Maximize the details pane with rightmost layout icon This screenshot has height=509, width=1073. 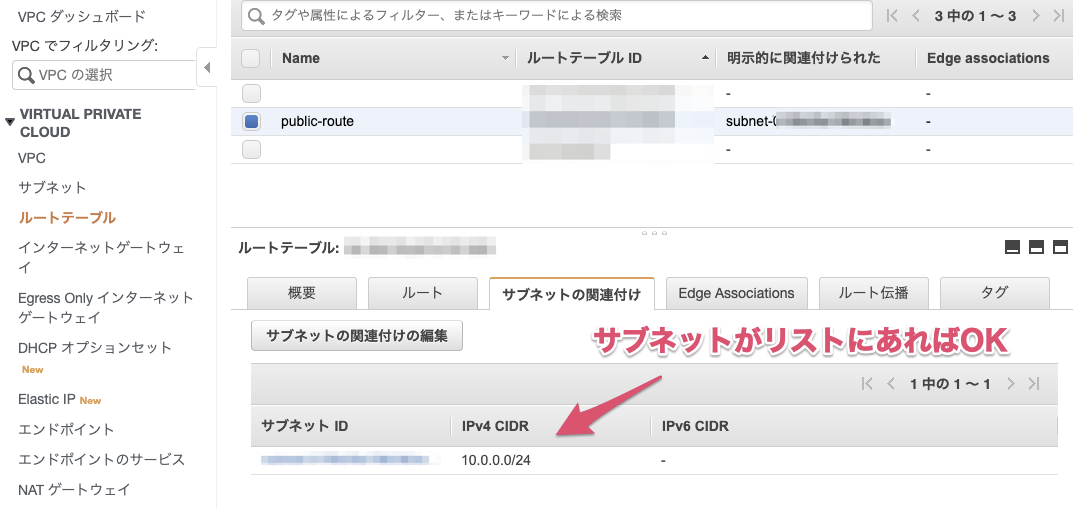pyautogui.click(x=1060, y=247)
